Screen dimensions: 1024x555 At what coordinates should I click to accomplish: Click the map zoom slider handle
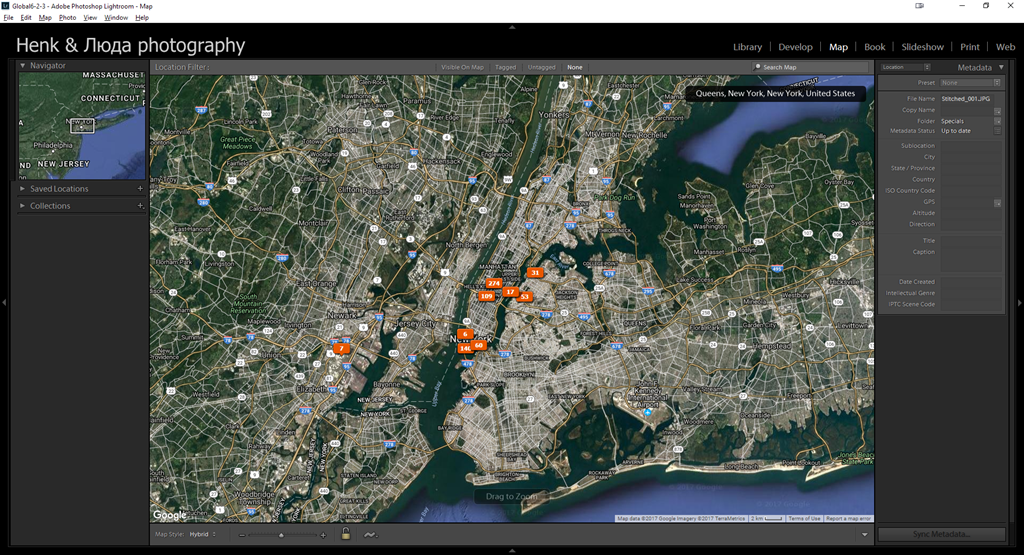pyautogui.click(x=281, y=535)
